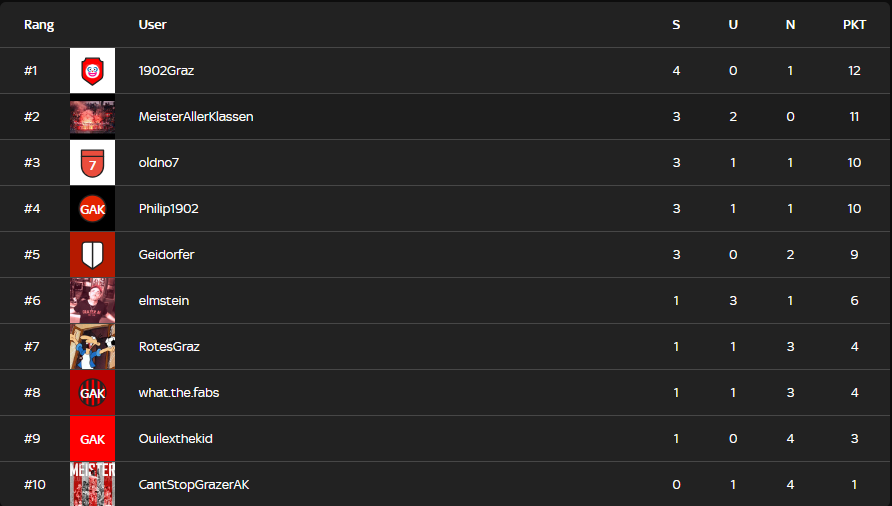
Task: Select Philip1902's round GAK logo avatar
Action: point(92,209)
